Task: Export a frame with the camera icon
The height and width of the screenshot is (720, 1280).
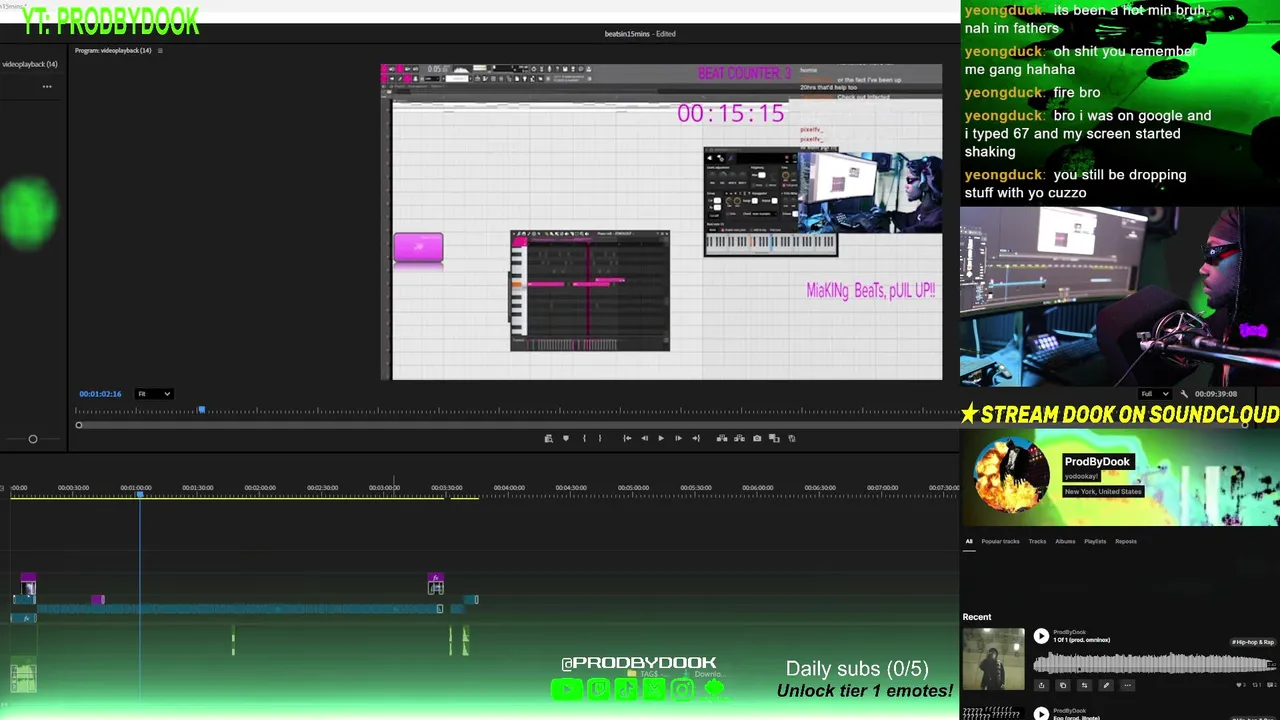Action: pyautogui.click(x=757, y=438)
